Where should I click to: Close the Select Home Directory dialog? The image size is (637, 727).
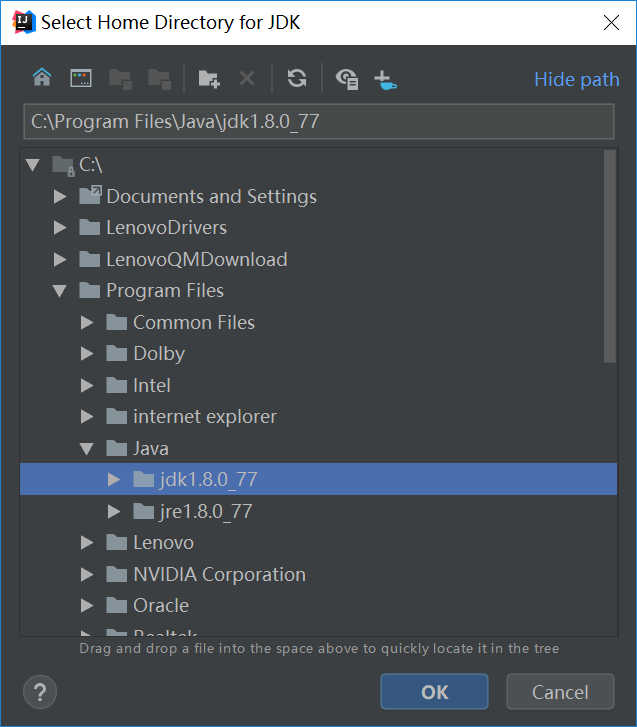[612, 22]
